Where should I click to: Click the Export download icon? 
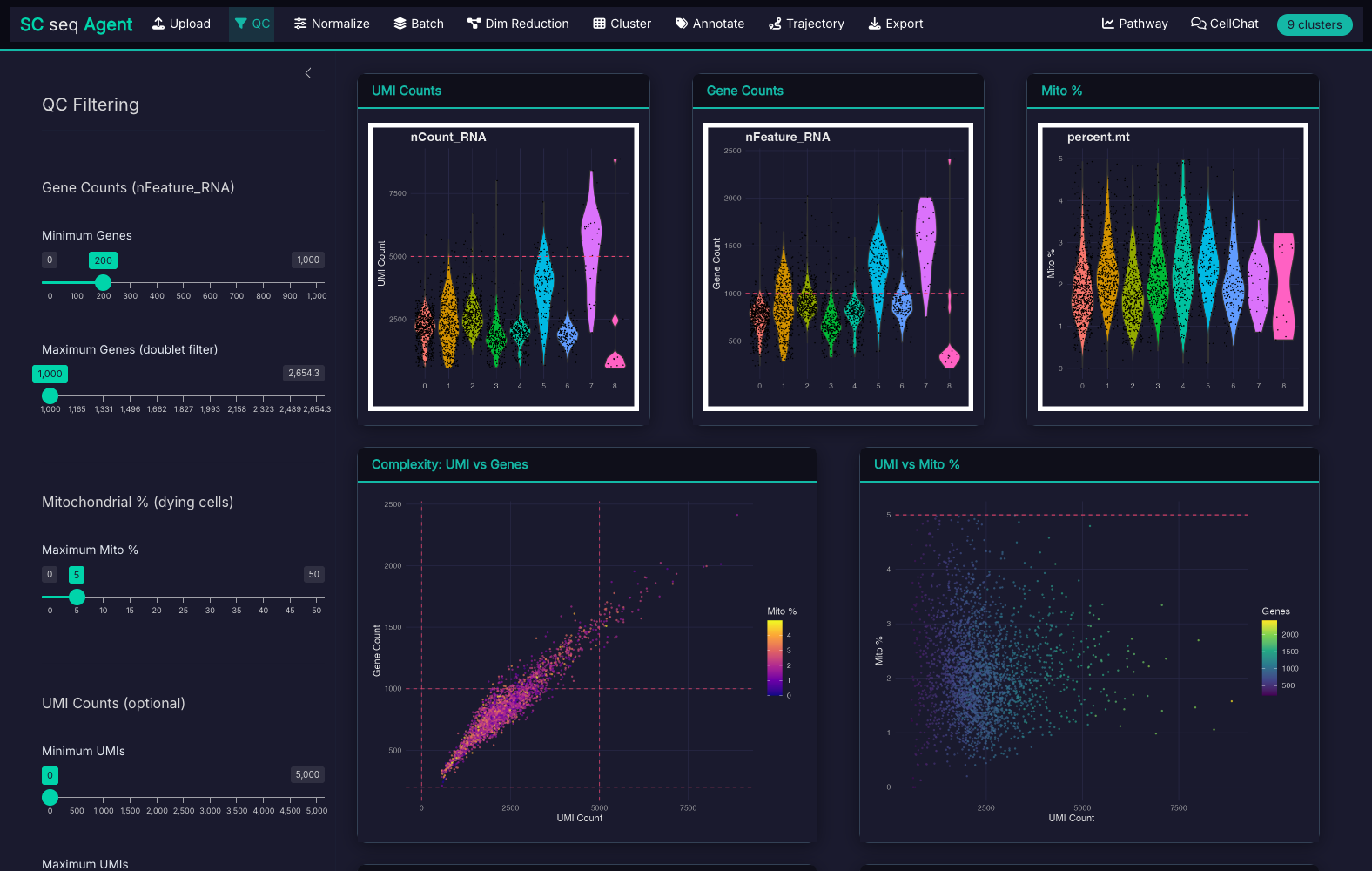coord(874,24)
